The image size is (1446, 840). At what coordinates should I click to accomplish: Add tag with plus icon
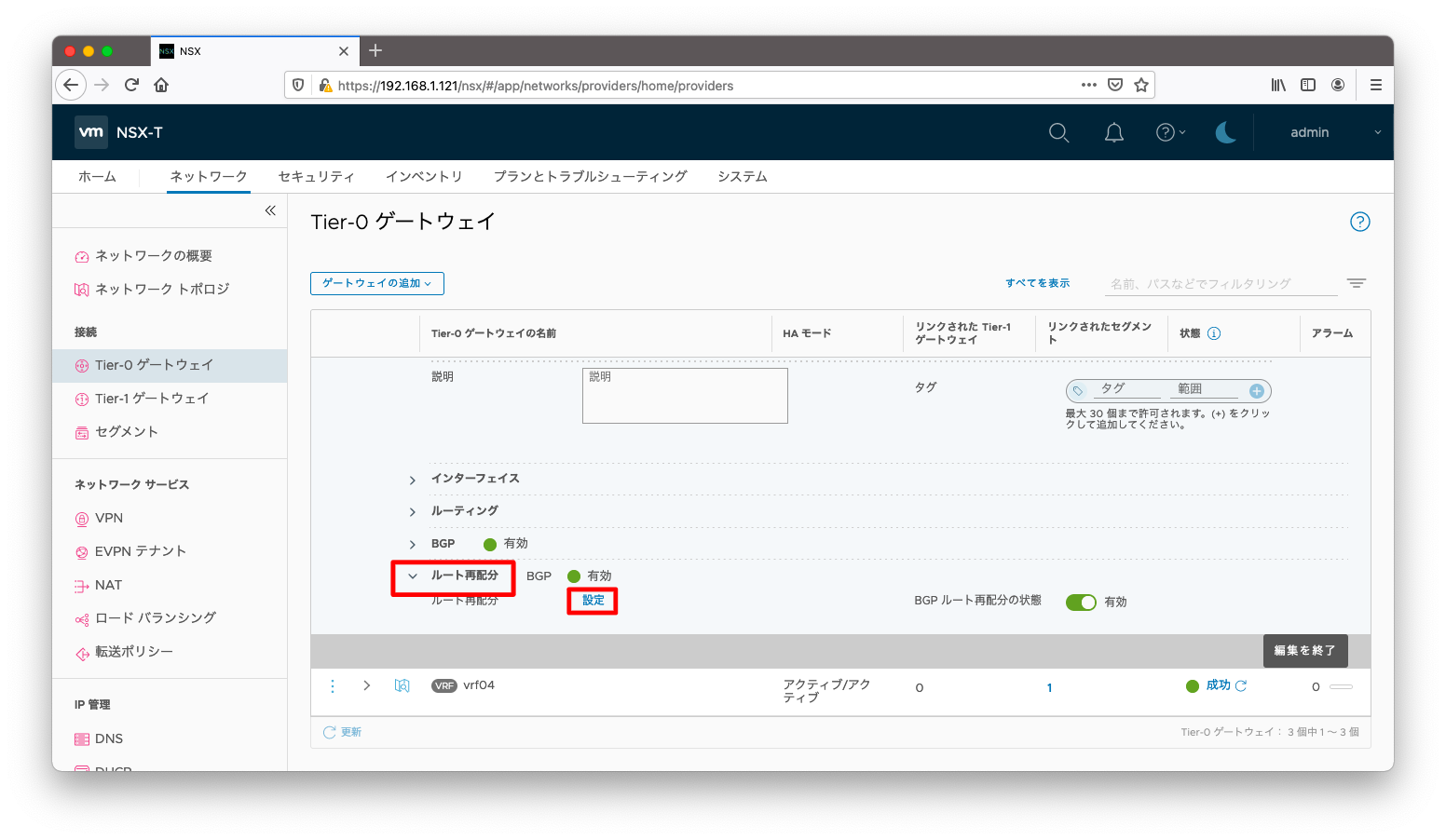[1257, 391]
